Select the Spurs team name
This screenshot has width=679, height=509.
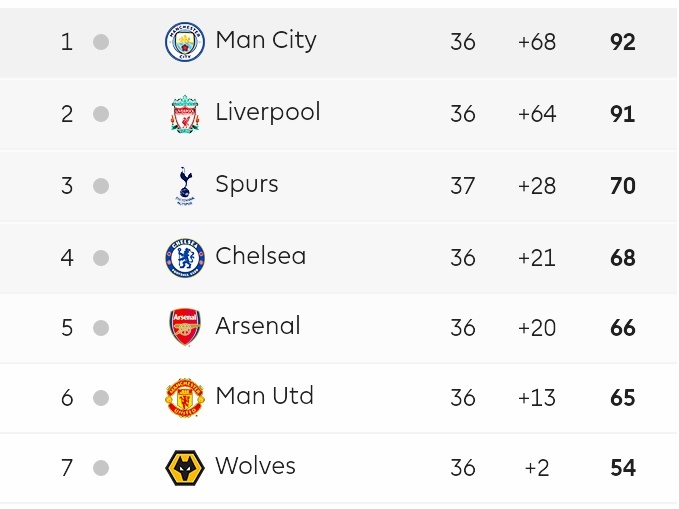(x=246, y=185)
